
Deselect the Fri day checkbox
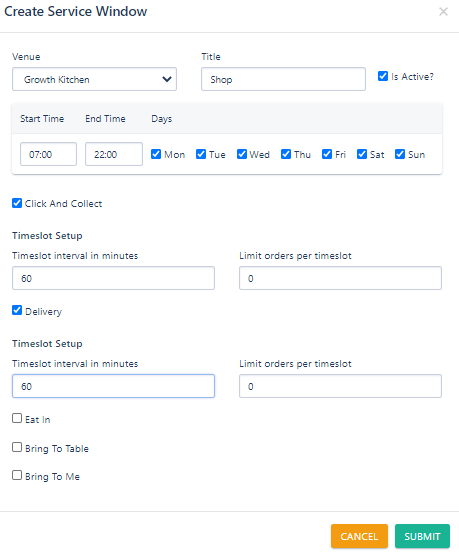click(x=327, y=154)
